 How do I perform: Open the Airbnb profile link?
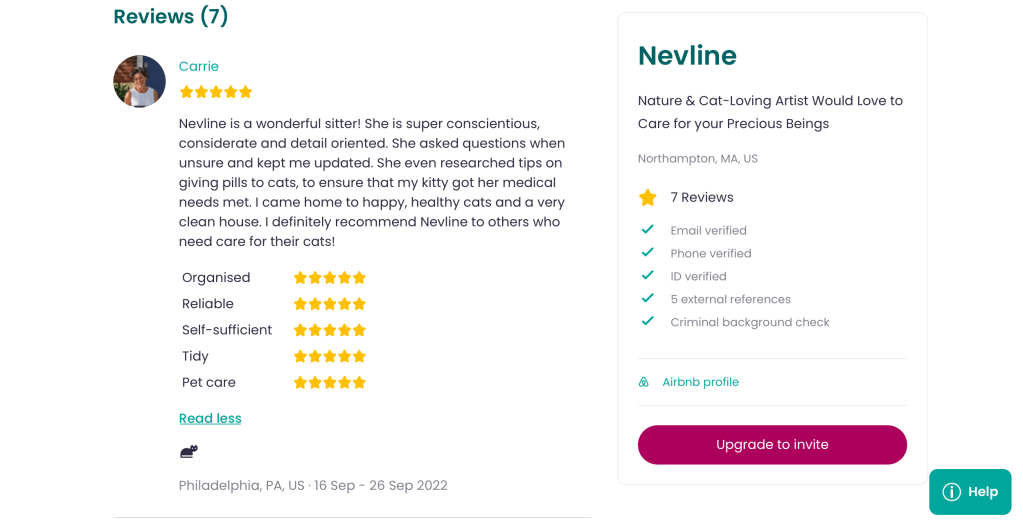pyautogui.click(x=700, y=382)
